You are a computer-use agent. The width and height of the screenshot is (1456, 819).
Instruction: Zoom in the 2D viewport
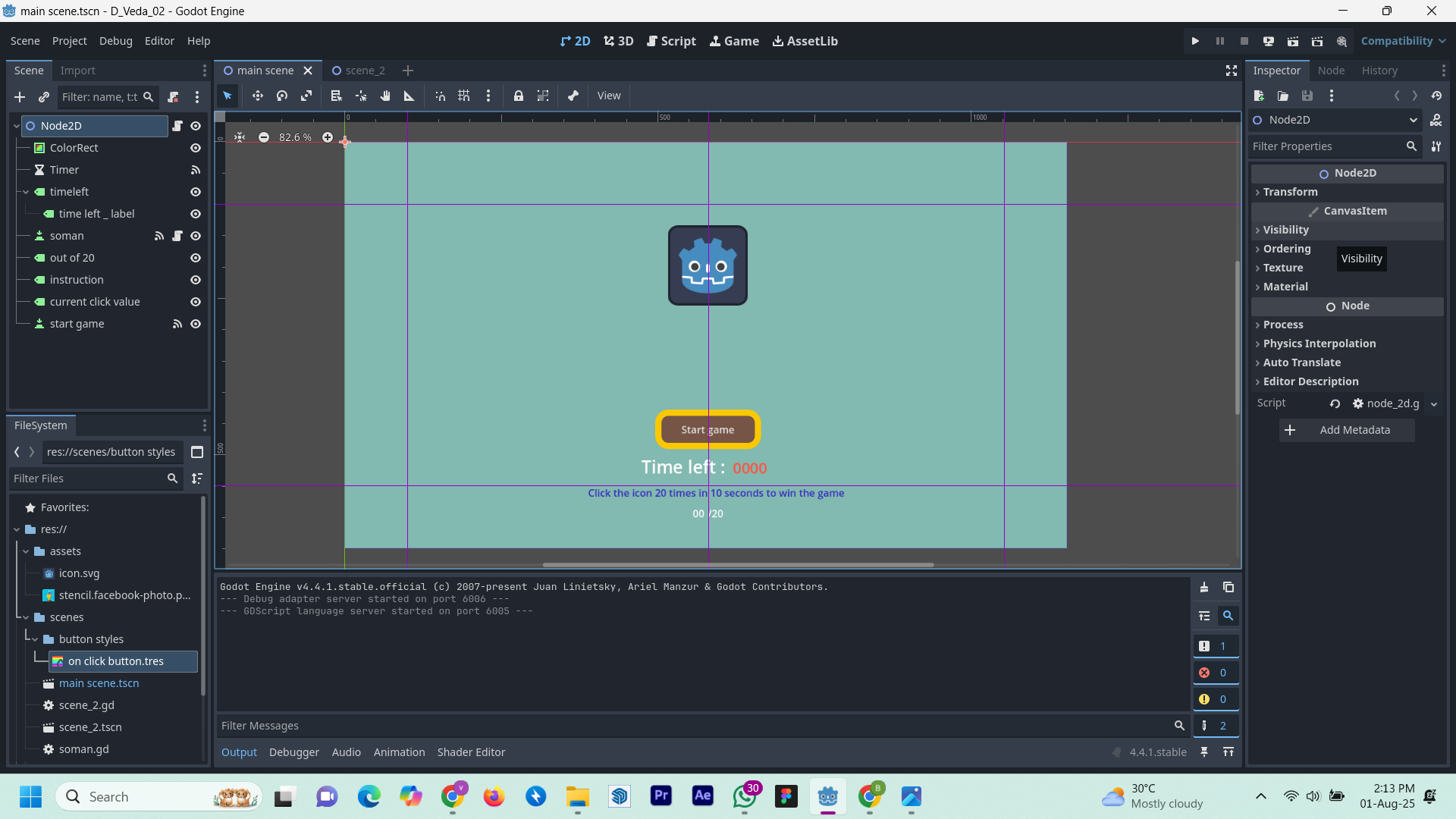click(328, 137)
